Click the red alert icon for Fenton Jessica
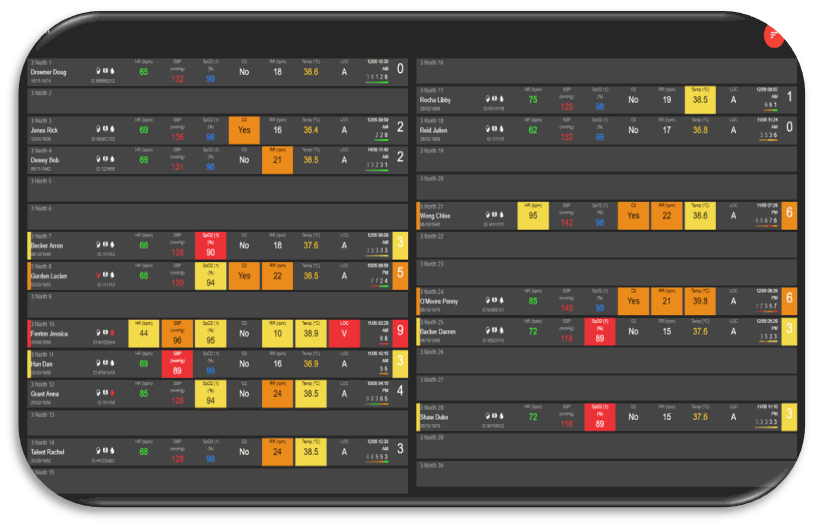The height and width of the screenshot is (525, 814). click(113, 334)
